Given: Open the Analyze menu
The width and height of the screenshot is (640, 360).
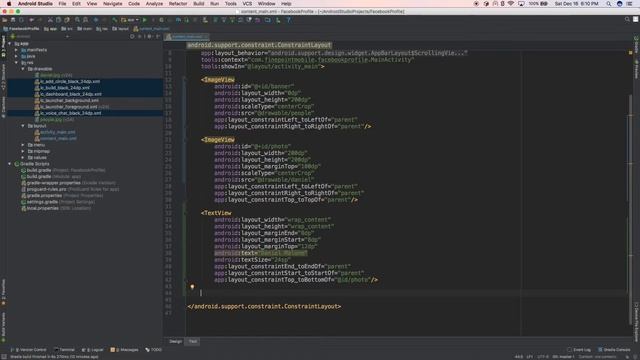Looking at the screenshot, I should [x=154, y=4].
